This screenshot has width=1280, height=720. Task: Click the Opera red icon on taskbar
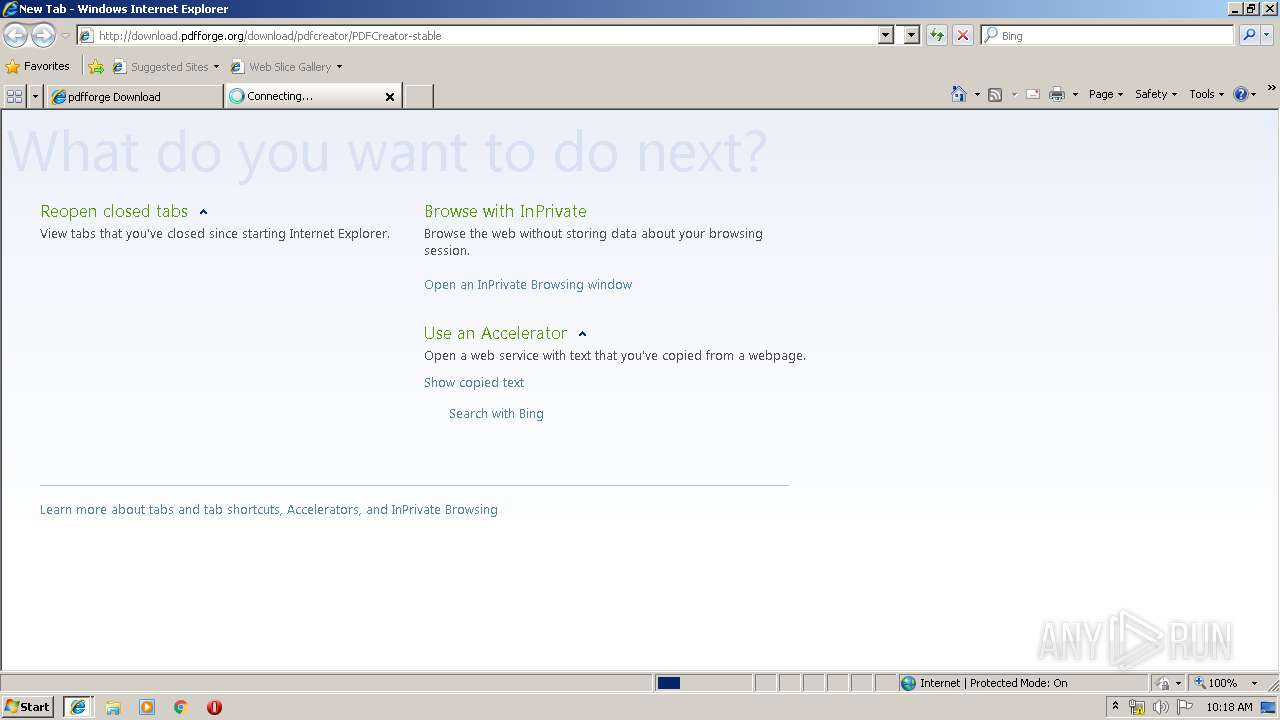point(214,707)
